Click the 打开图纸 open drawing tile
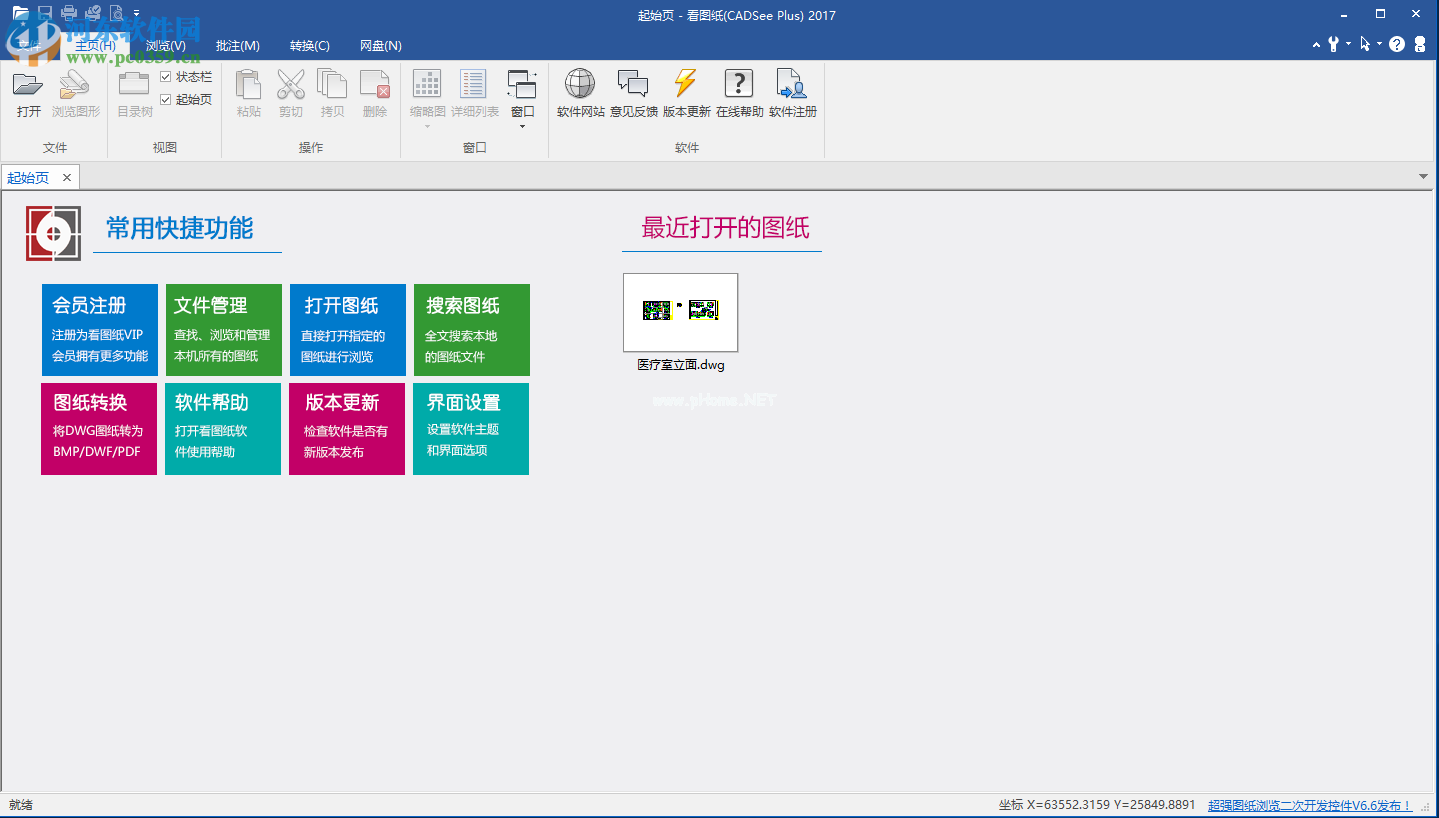This screenshot has width=1439, height=818. [348, 331]
